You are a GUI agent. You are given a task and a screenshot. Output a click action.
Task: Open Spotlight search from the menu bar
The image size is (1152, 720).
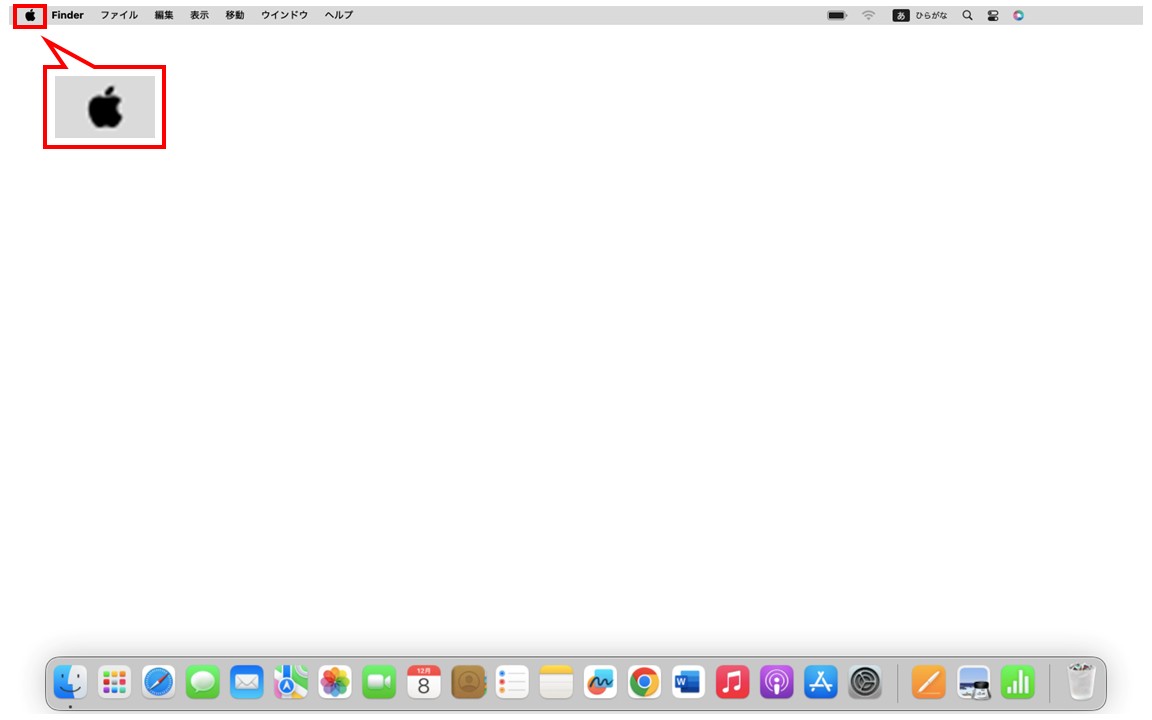966,15
